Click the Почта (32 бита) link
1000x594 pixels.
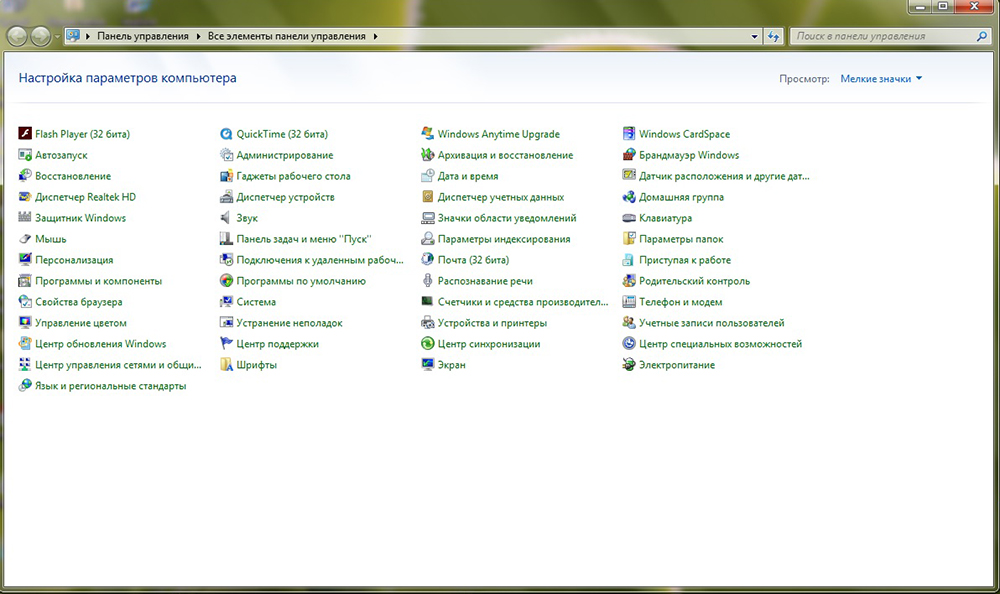473,260
